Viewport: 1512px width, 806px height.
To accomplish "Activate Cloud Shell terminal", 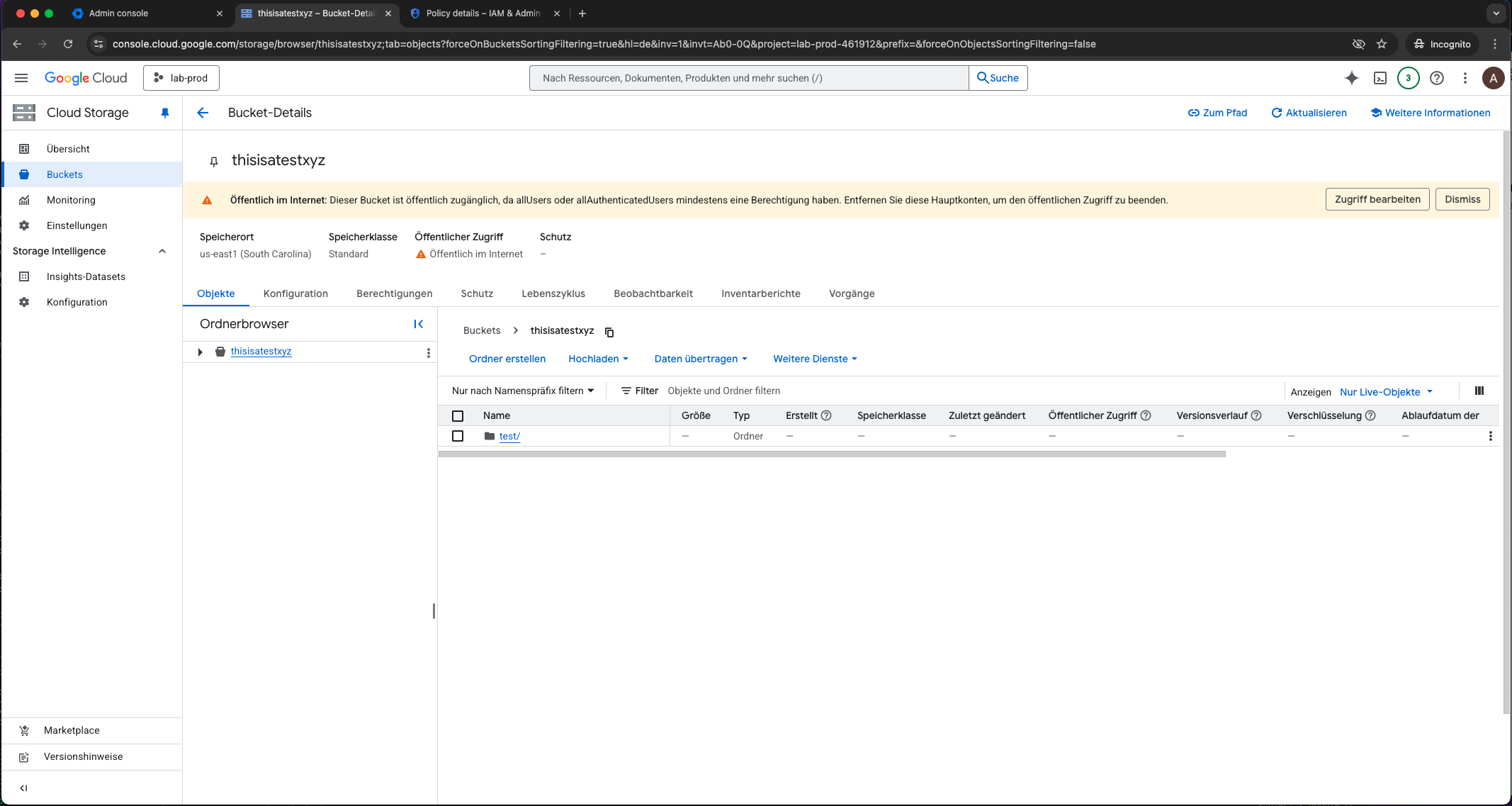I will (x=1380, y=78).
